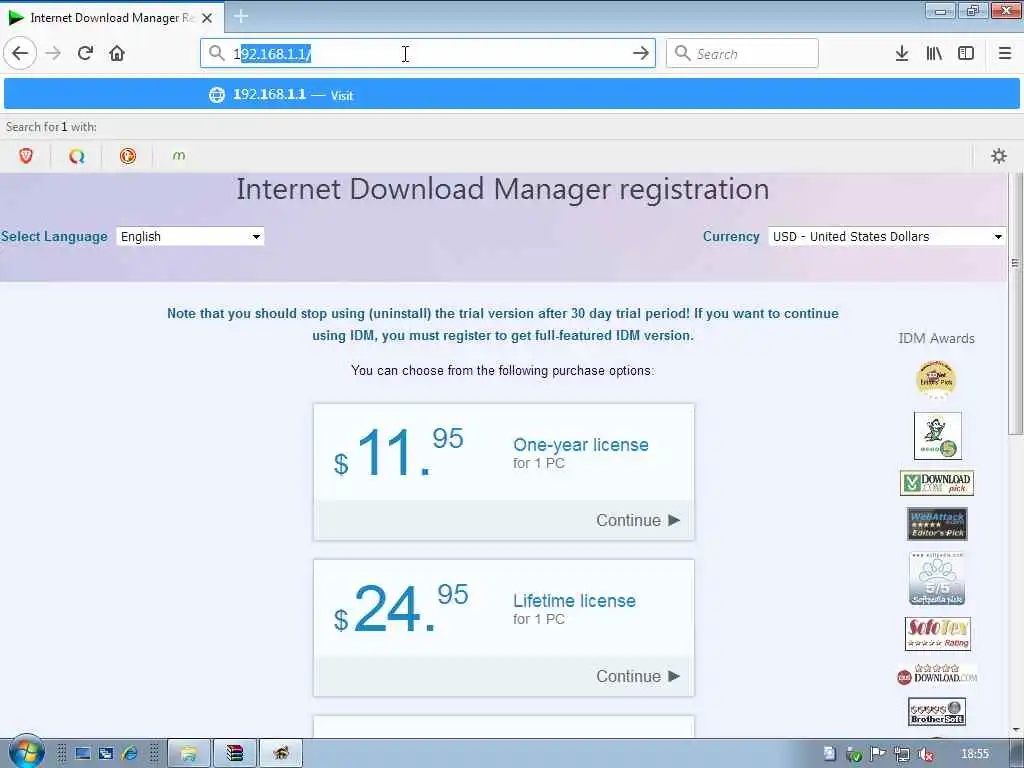Click inside the address bar URL field
1024x768 pixels.
428,54
